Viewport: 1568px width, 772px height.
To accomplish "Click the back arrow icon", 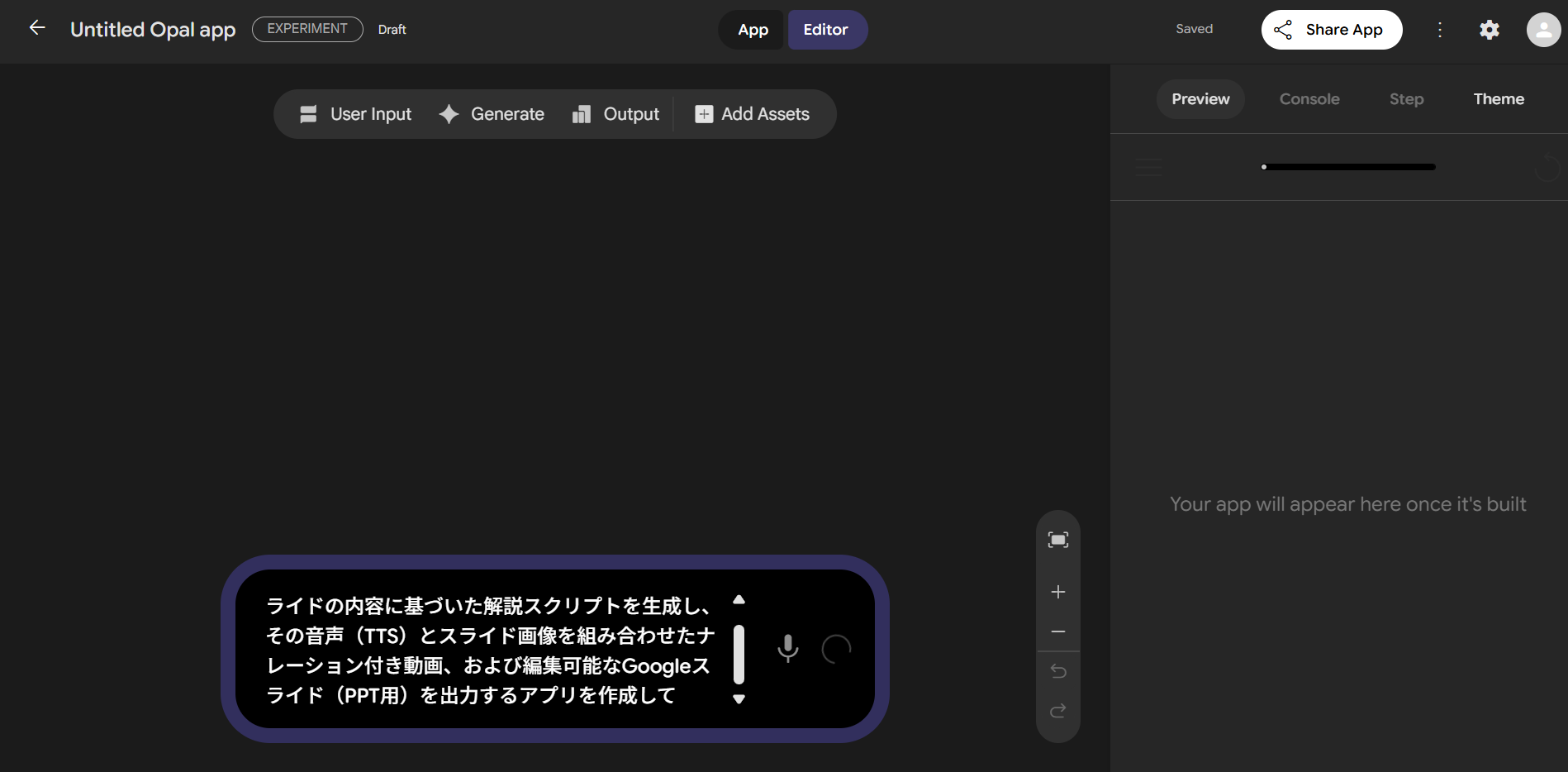I will [x=37, y=28].
